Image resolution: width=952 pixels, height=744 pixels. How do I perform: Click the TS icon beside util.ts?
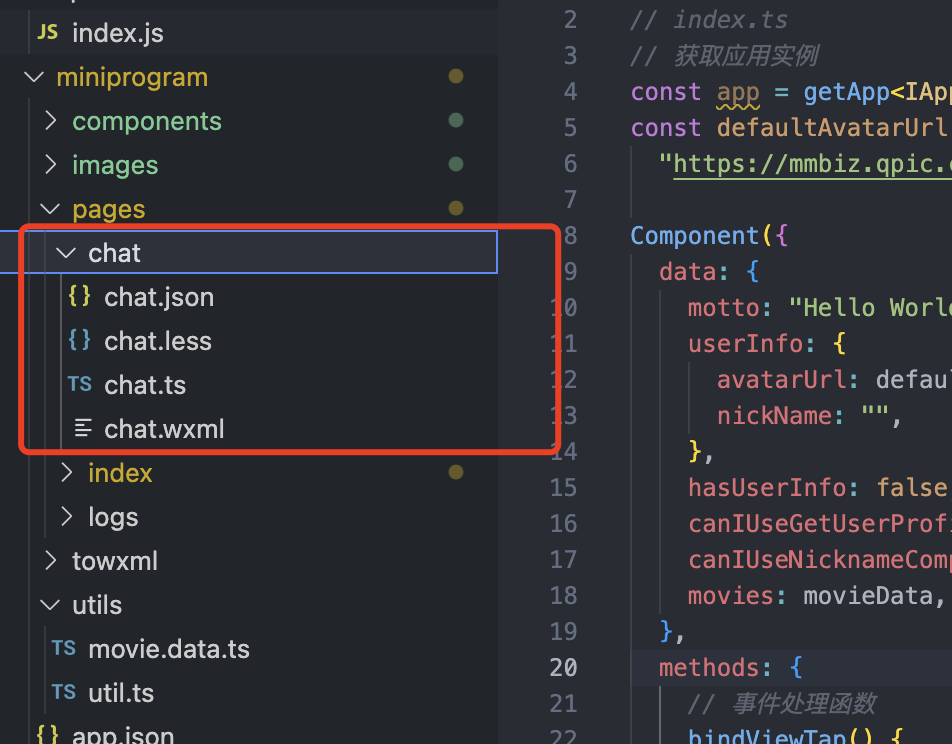point(63,693)
